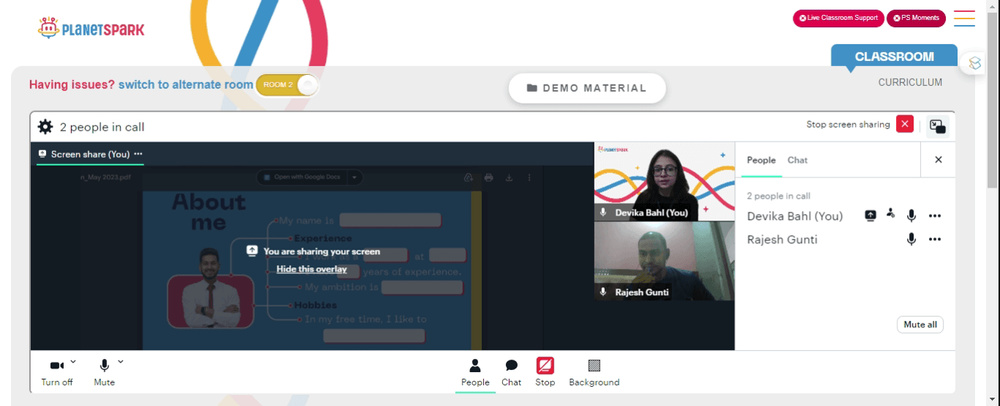The width and height of the screenshot is (1000, 406).
Task: Switch to the People tab in the side panel
Action: pos(761,160)
